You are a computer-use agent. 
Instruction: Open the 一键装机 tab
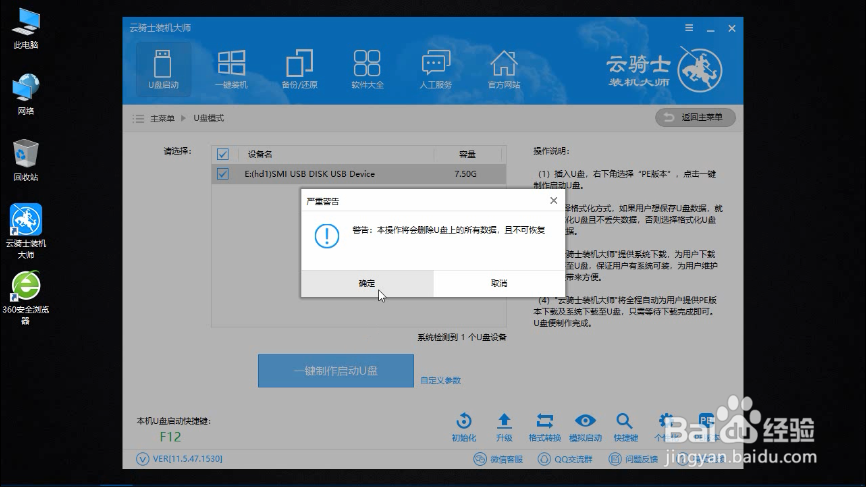(231, 69)
